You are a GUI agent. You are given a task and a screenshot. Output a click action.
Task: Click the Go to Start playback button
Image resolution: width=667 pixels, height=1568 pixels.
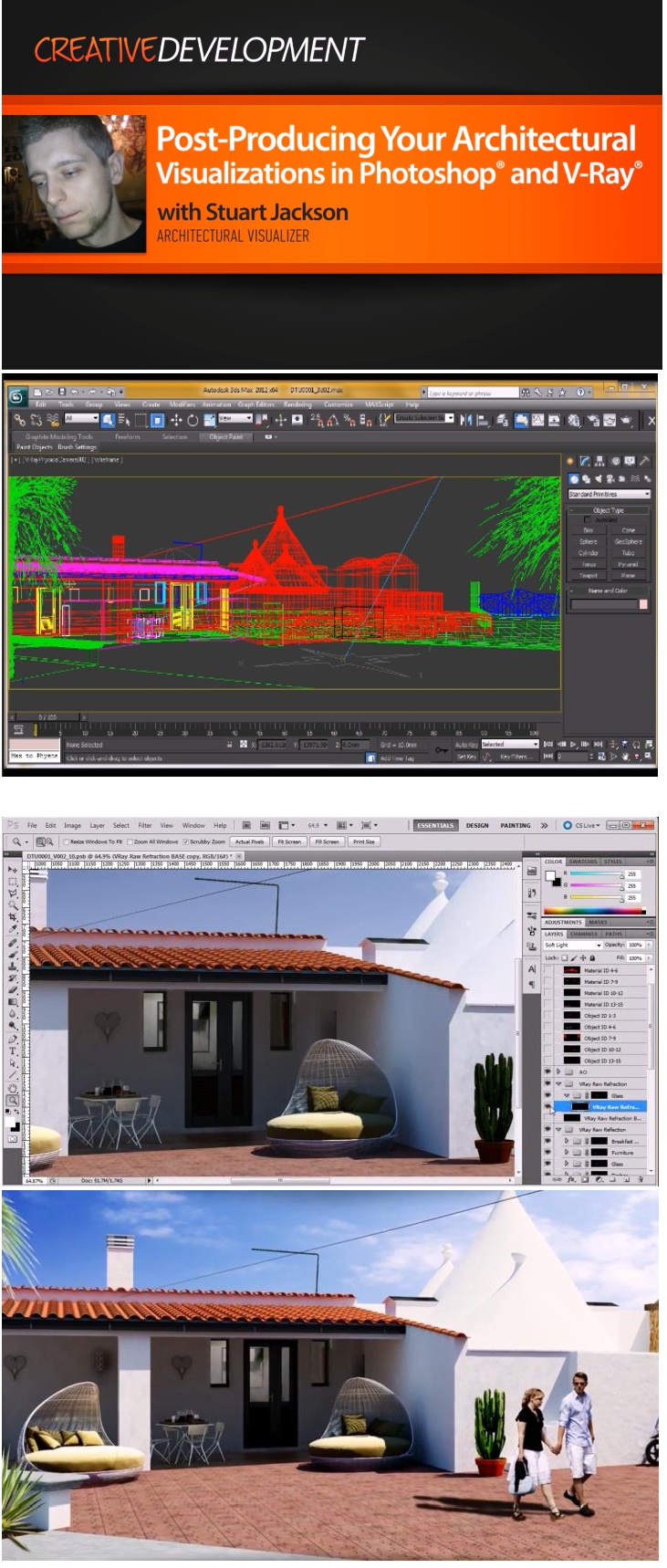click(548, 745)
